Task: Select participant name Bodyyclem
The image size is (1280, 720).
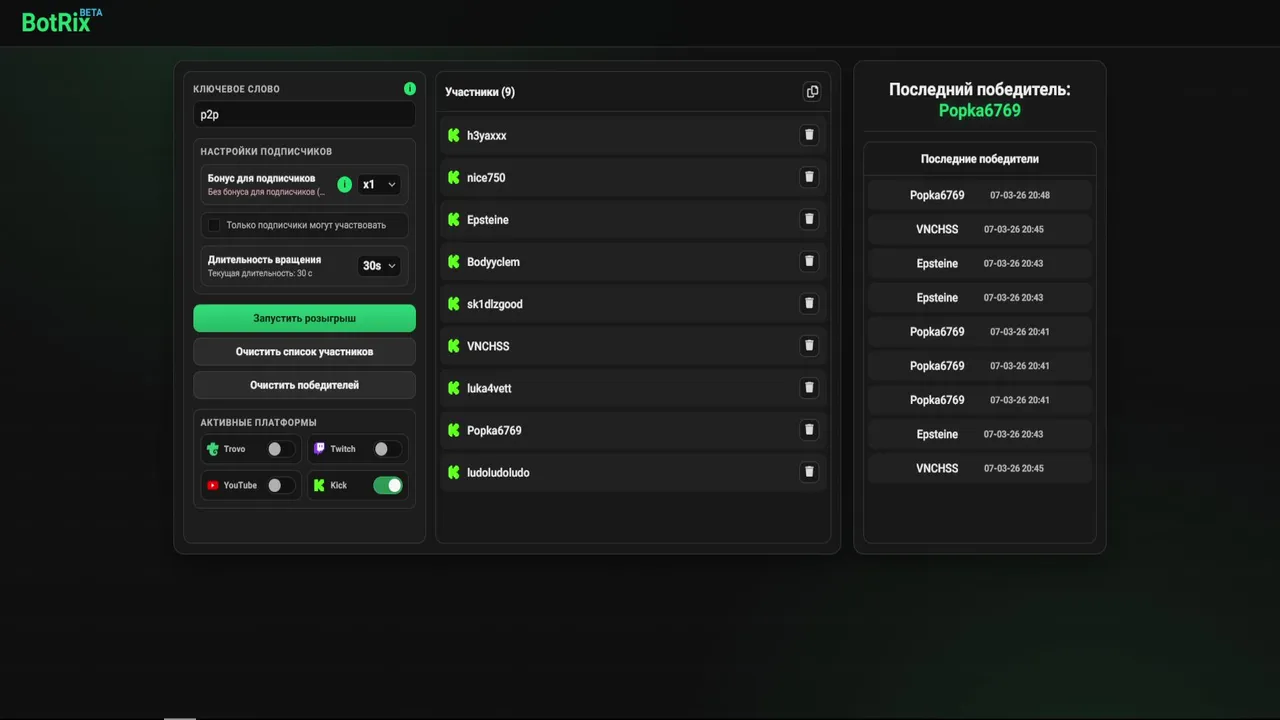Action: click(493, 262)
